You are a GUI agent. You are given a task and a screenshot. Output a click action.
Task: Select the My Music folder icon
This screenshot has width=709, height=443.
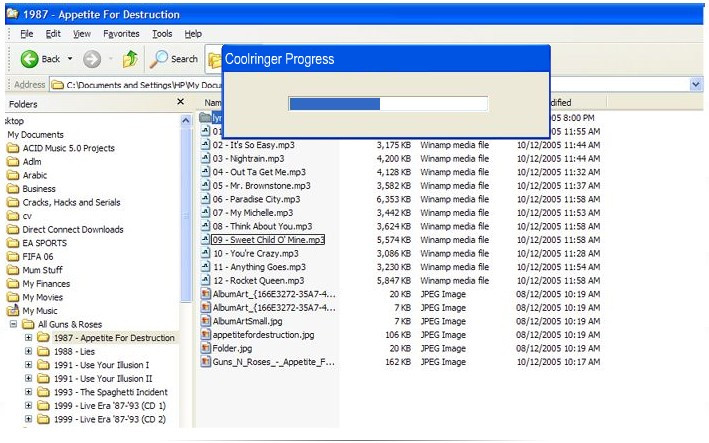point(13,310)
